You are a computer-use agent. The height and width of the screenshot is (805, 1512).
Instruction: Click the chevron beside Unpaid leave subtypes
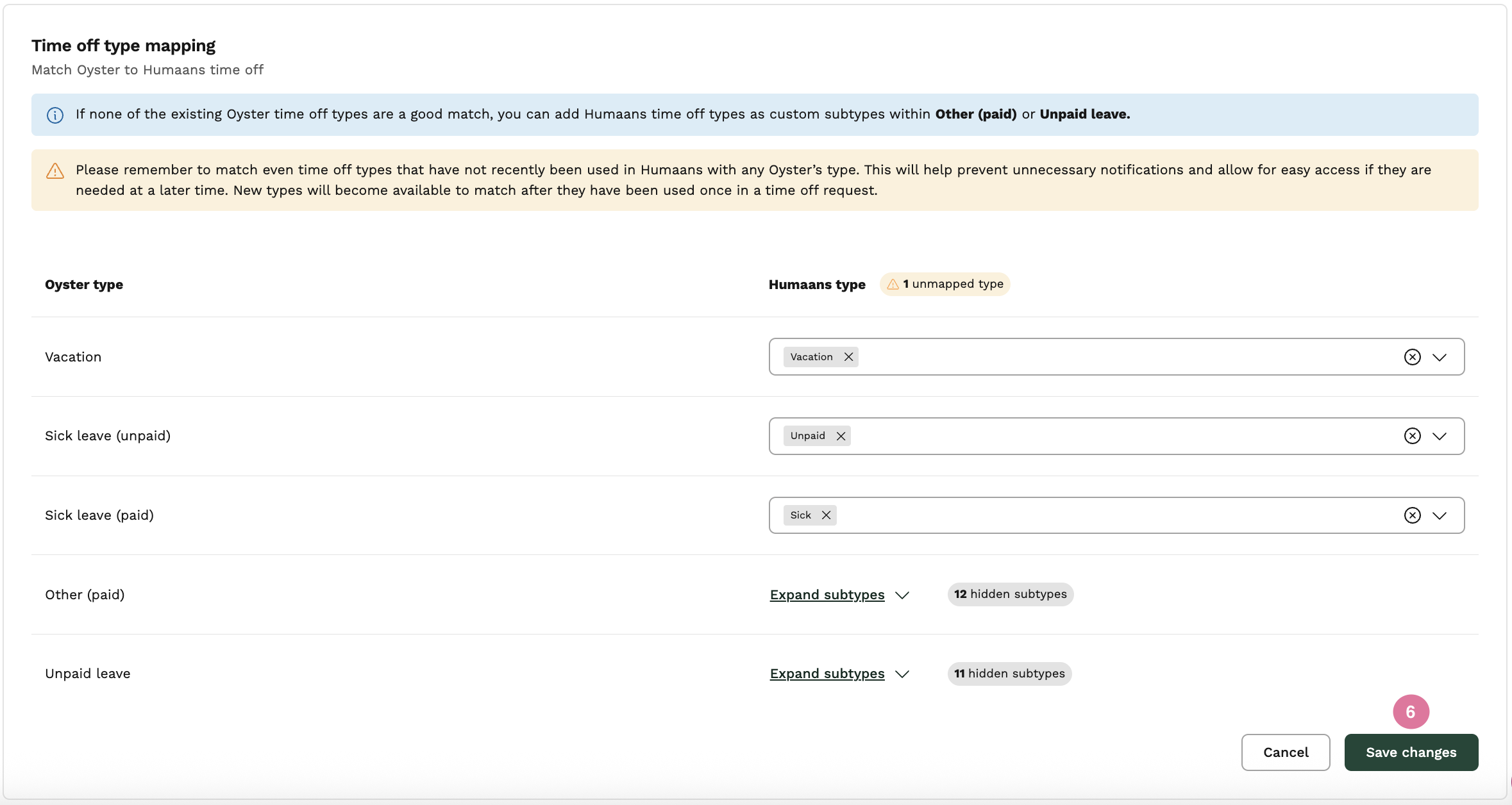point(902,674)
